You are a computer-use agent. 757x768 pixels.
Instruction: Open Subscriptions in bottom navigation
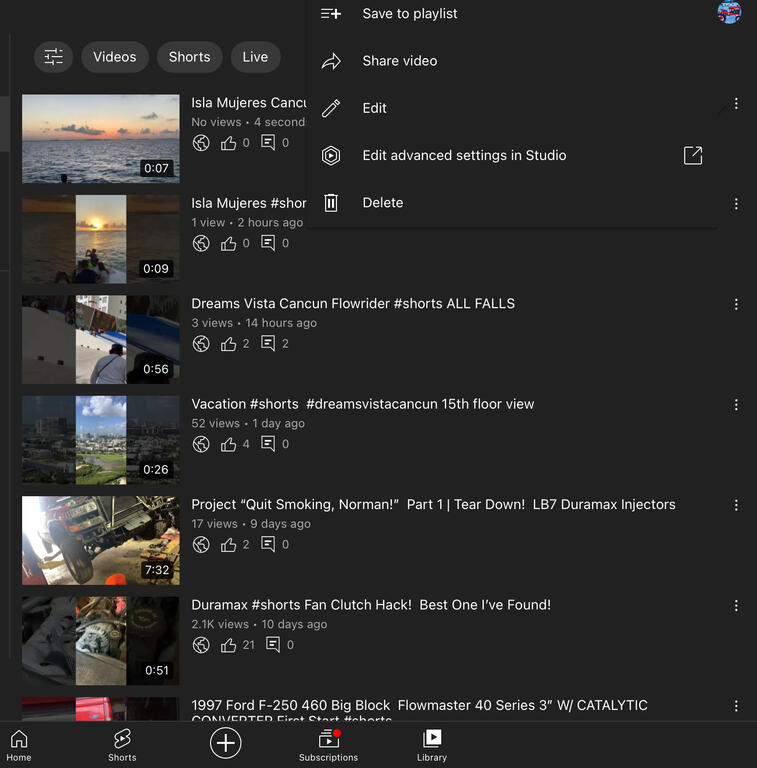click(x=328, y=745)
